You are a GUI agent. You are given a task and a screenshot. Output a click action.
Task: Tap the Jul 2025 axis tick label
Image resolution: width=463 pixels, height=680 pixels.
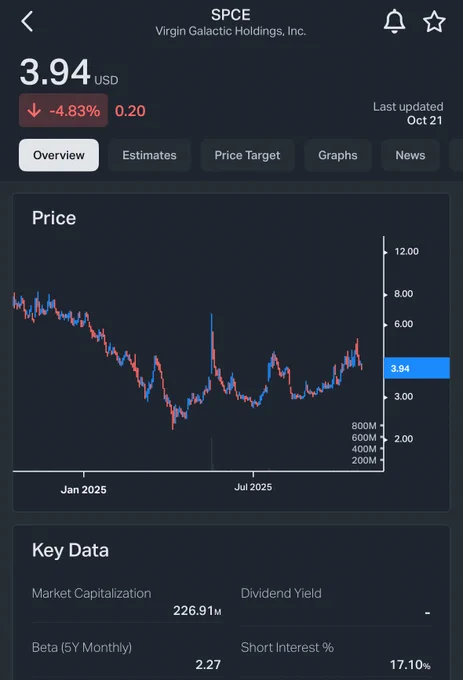253,487
